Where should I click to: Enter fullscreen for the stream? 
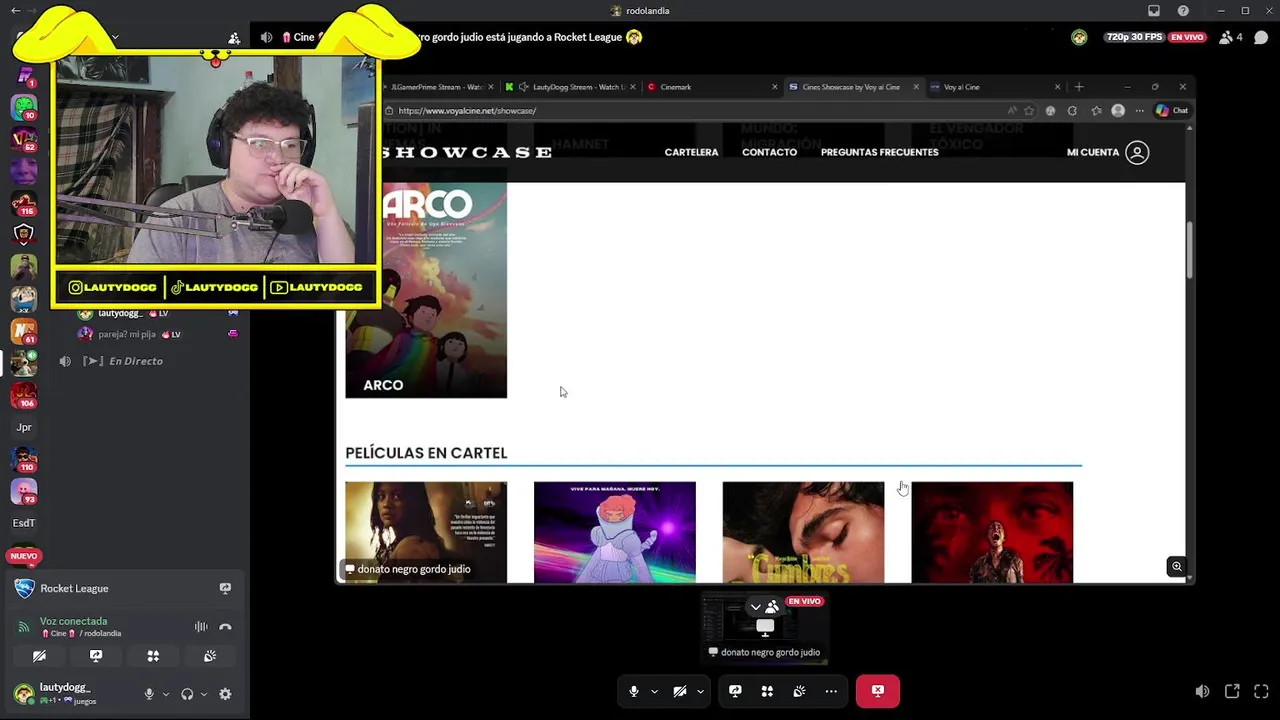point(1261,691)
